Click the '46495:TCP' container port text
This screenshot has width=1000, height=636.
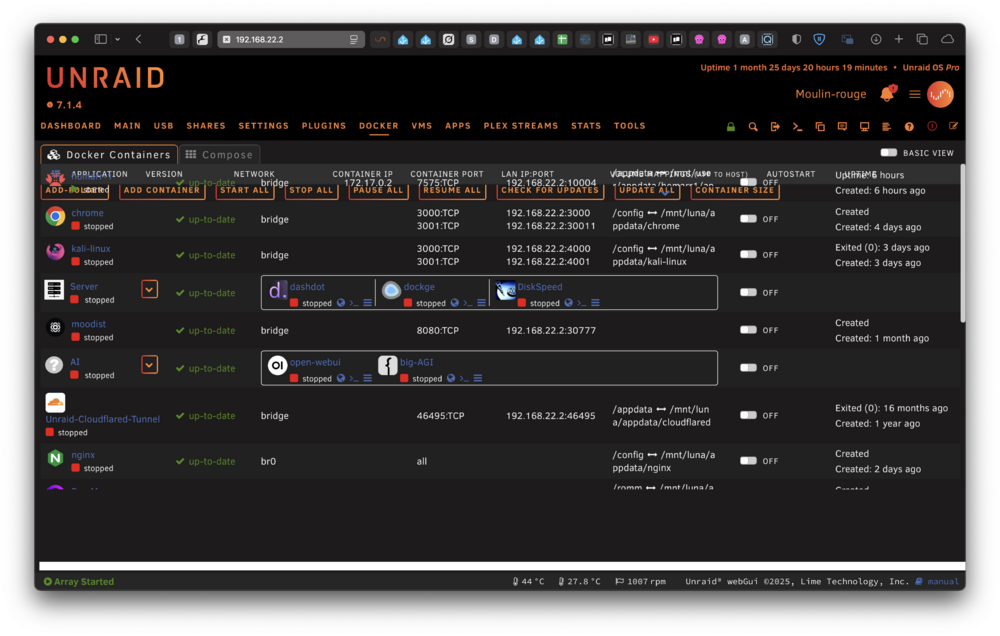click(440, 416)
